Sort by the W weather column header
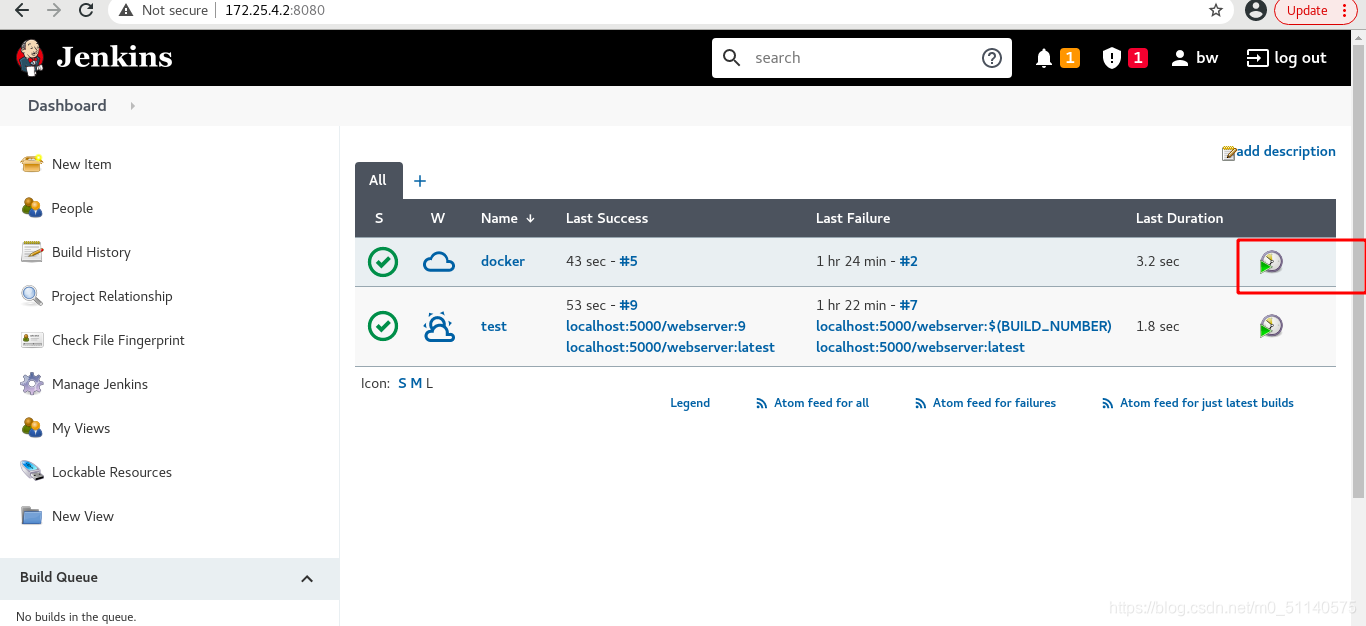The width and height of the screenshot is (1366, 626). pyautogui.click(x=438, y=218)
